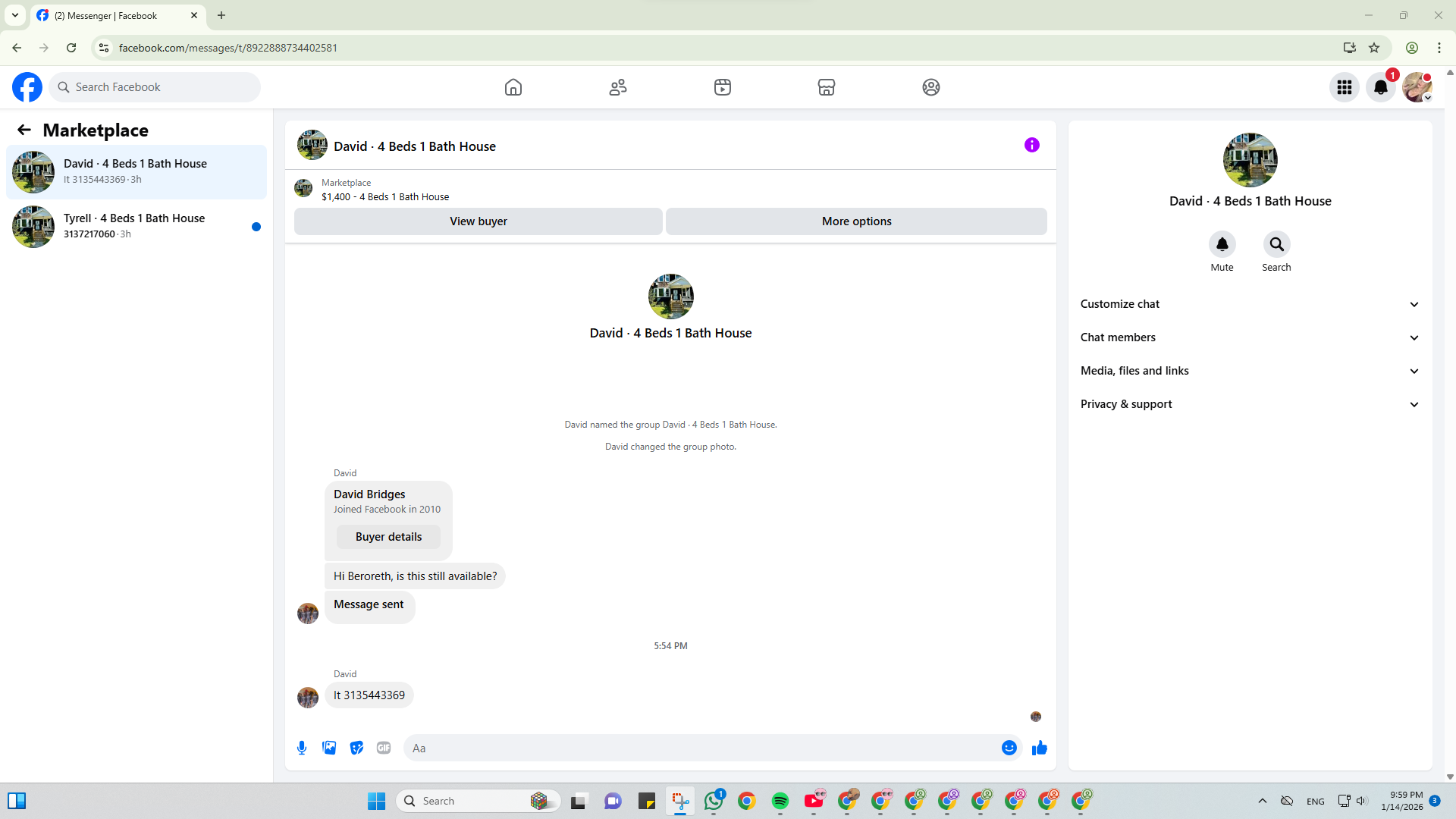Mute this conversation with the bell
The height and width of the screenshot is (819, 1456).
(1222, 244)
